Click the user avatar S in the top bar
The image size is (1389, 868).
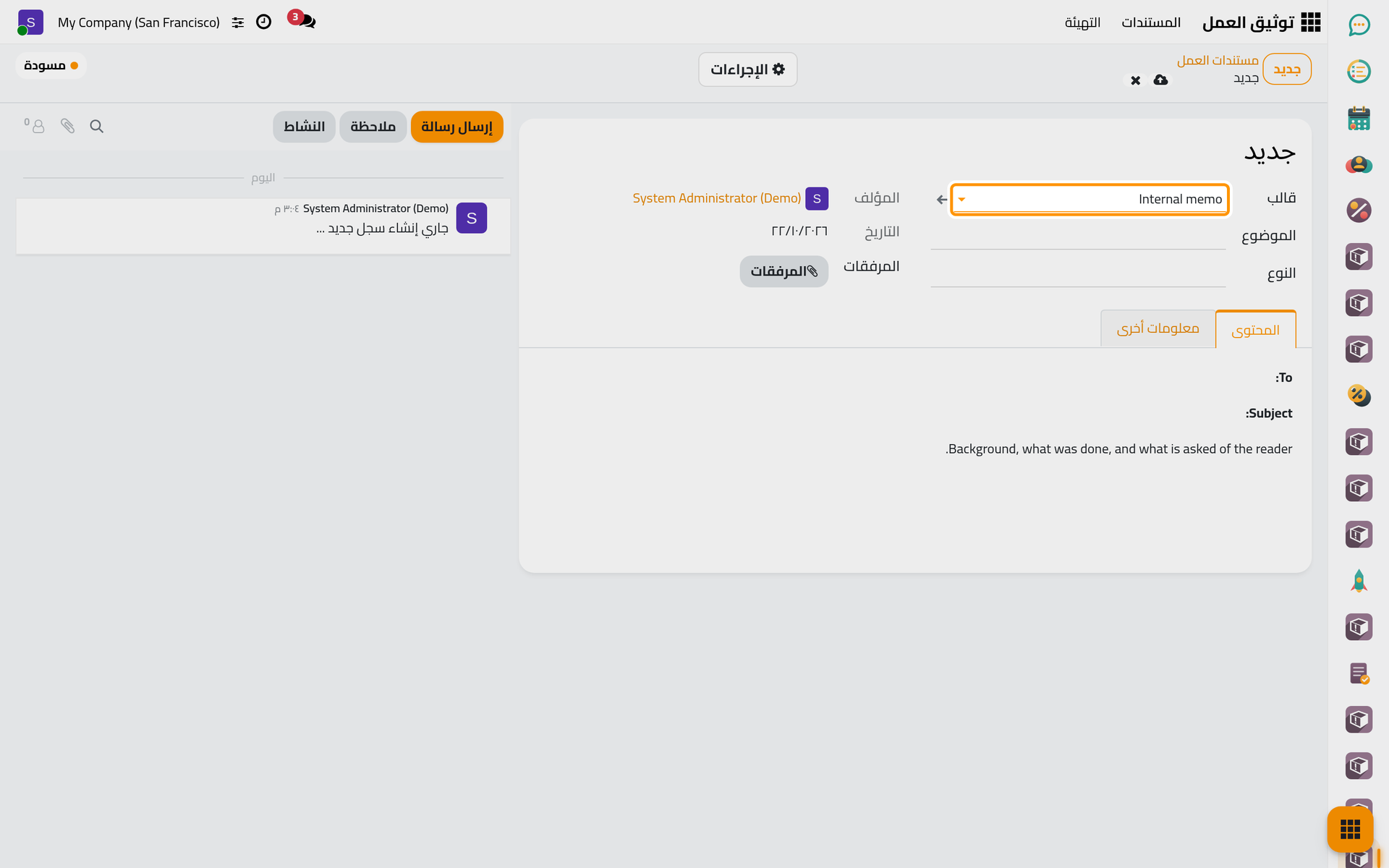click(x=30, y=22)
